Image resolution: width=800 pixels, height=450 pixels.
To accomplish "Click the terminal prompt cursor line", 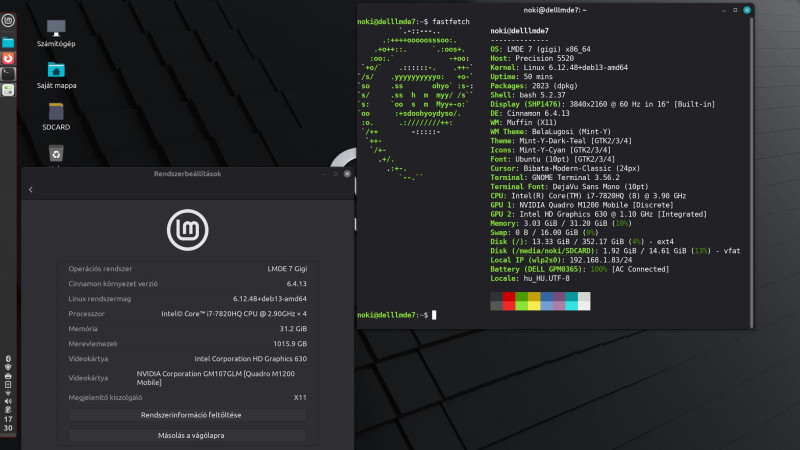I will coord(397,315).
